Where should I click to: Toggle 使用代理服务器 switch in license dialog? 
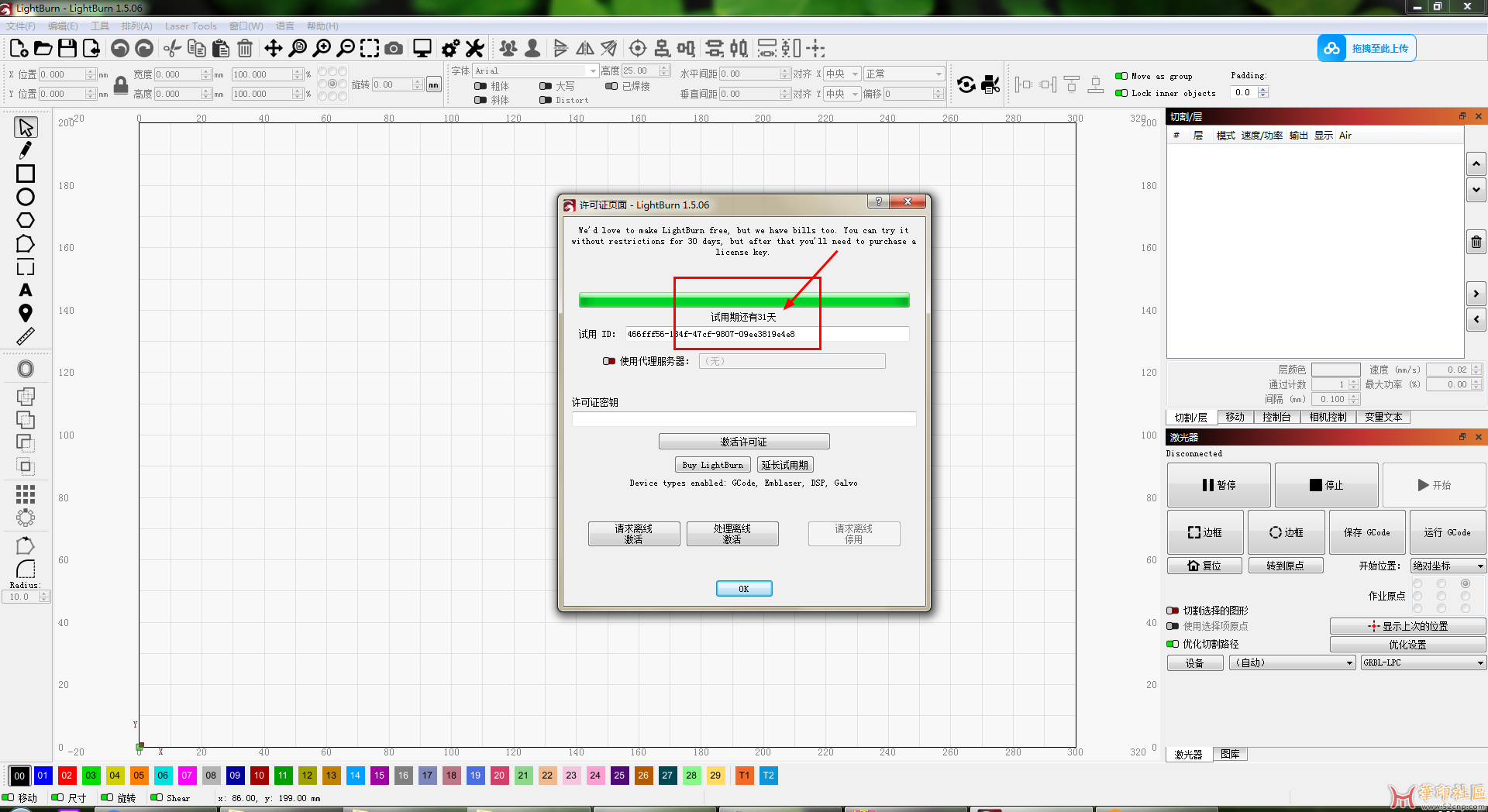tap(609, 361)
